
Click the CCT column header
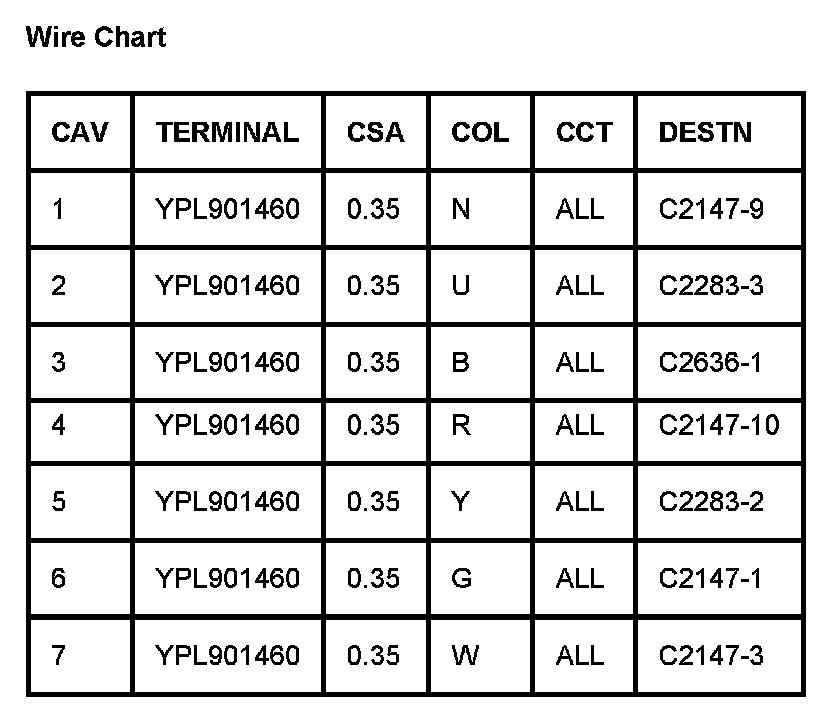pyautogui.click(x=584, y=132)
